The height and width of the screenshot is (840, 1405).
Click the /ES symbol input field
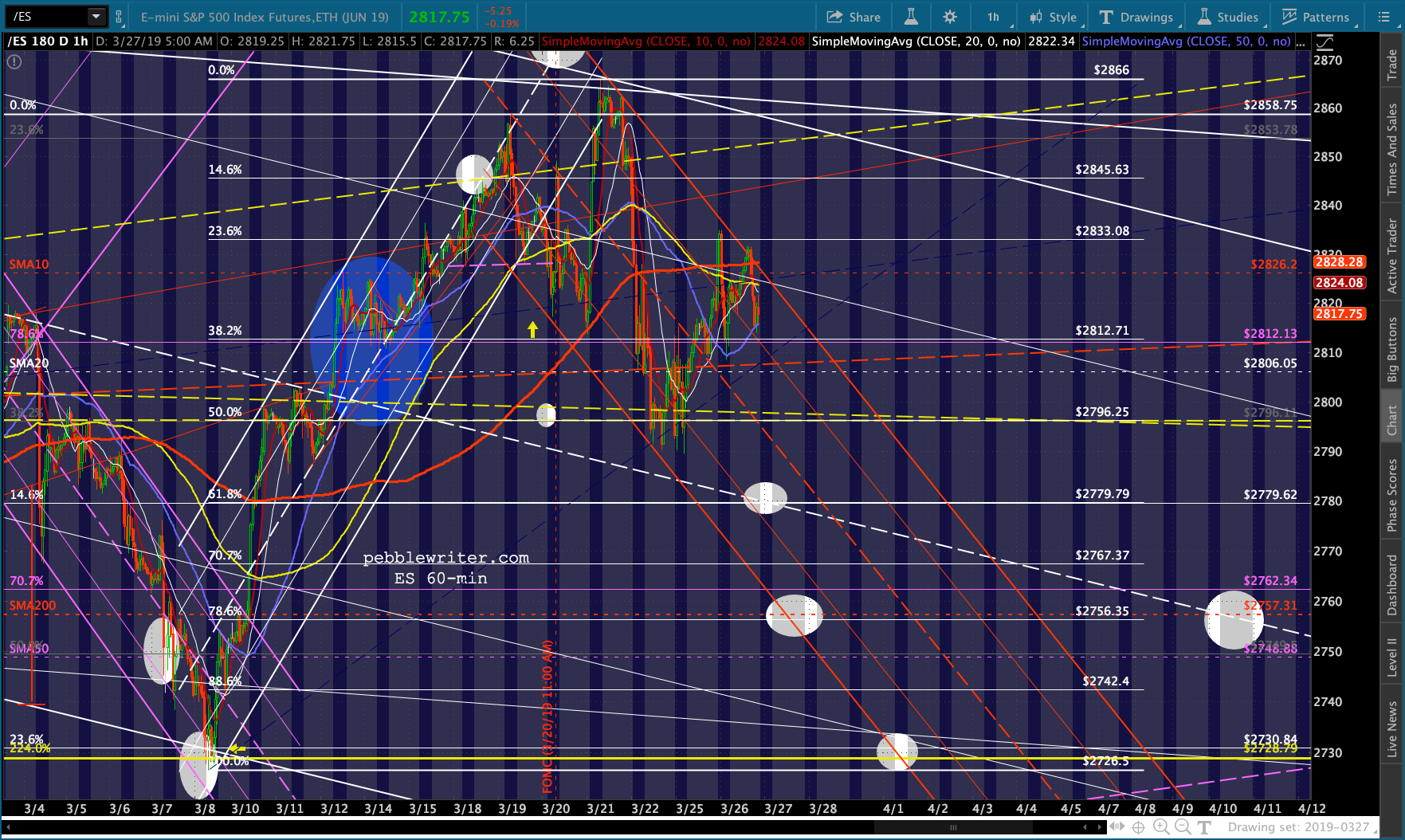tap(46, 16)
